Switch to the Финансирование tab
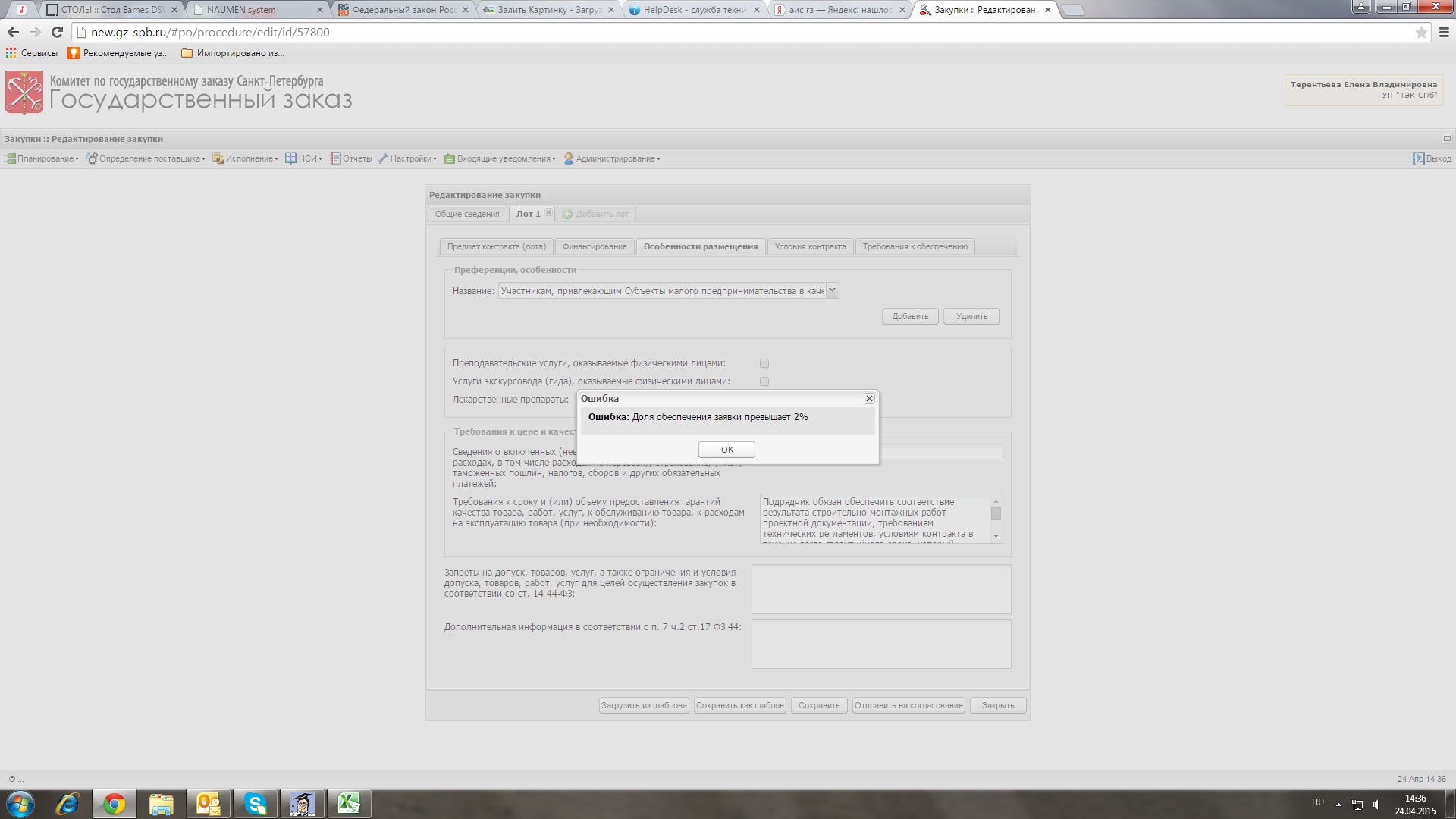 (595, 246)
